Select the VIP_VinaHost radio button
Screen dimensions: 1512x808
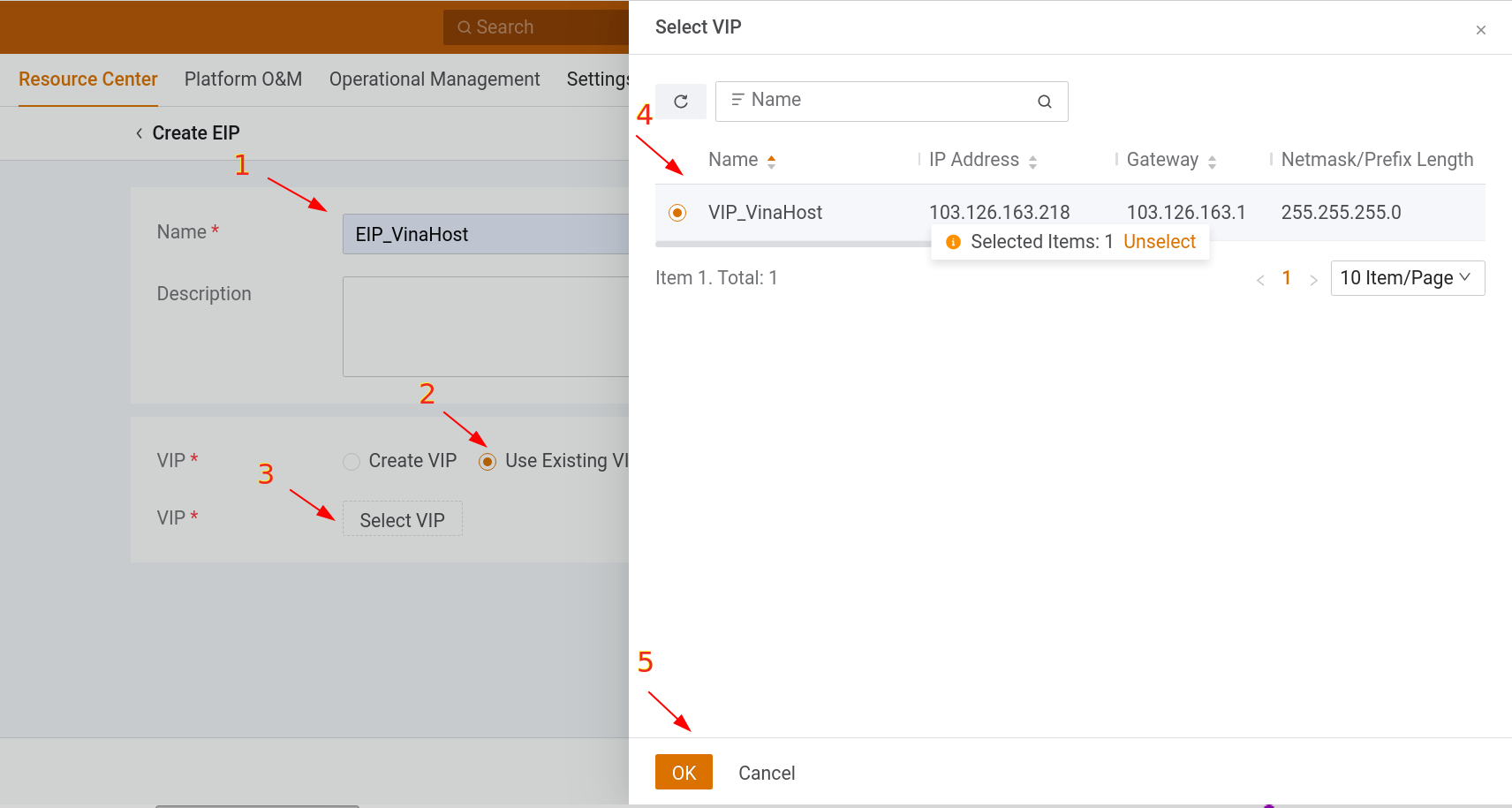[677, 213]
